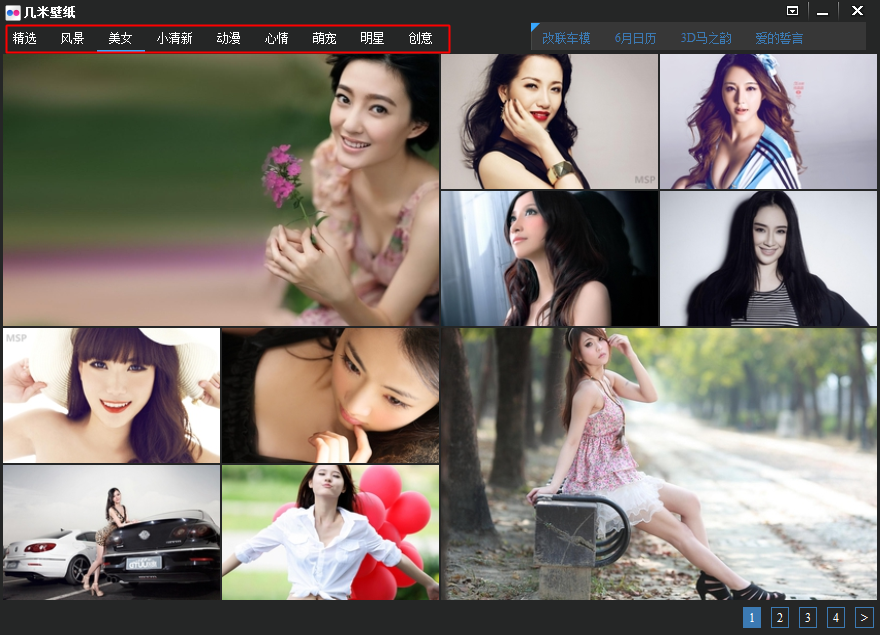Open wallpaper of woman in blue striped jacket
Screen dimensions: 880x635
click(768, 121)
